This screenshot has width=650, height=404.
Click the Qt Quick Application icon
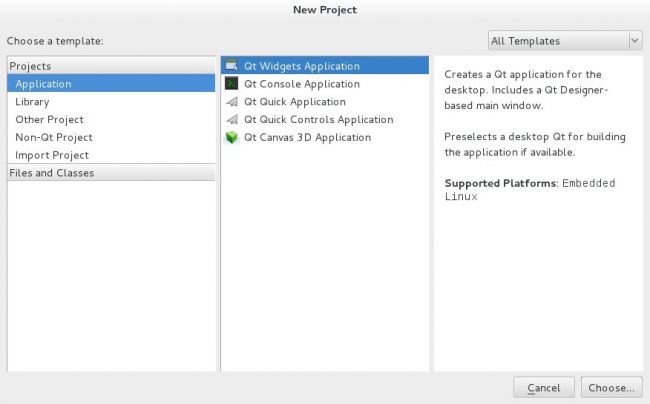coord(231,102)
